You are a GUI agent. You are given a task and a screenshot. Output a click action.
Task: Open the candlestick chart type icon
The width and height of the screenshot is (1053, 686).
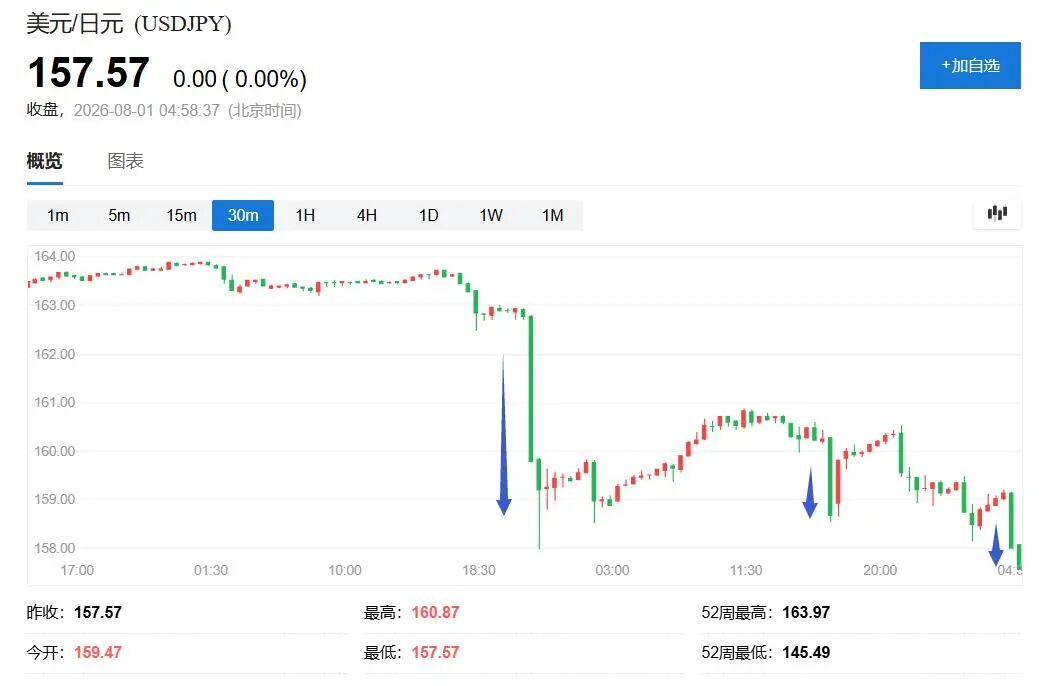[x=997, y=214]
